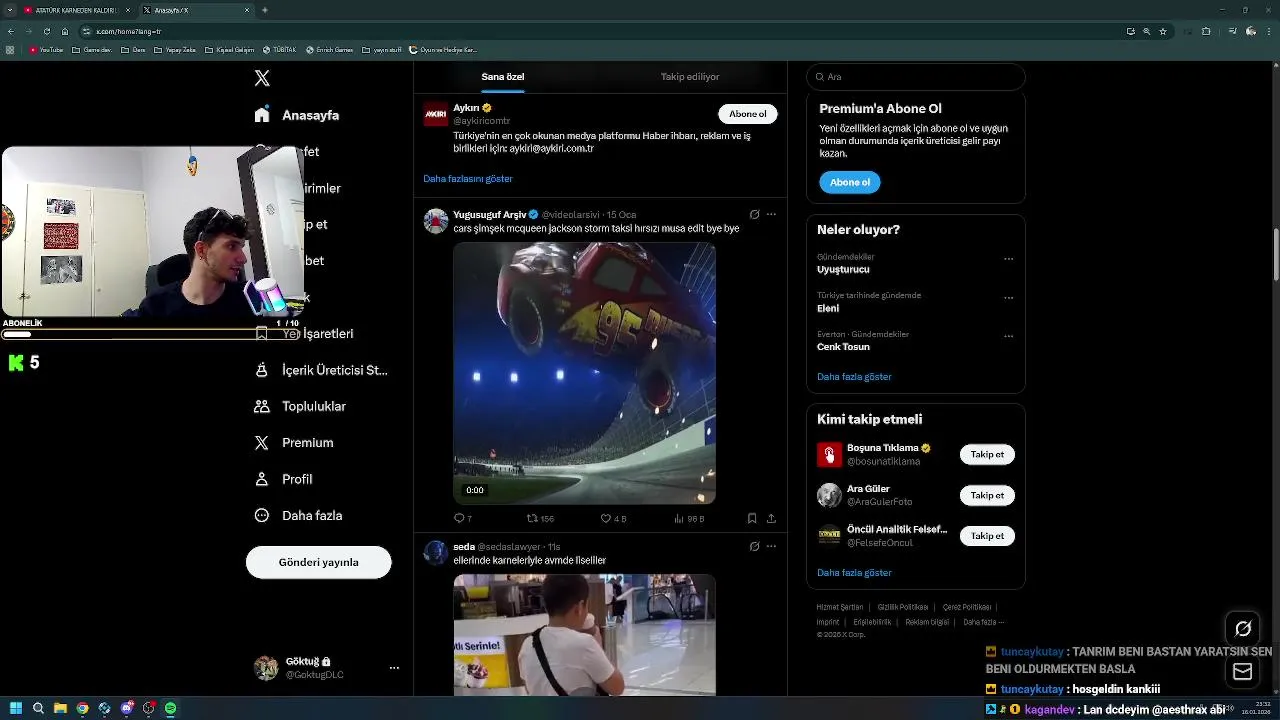Open more options on seda's post
Screen dimensions: 1280x720
[771, 547]
